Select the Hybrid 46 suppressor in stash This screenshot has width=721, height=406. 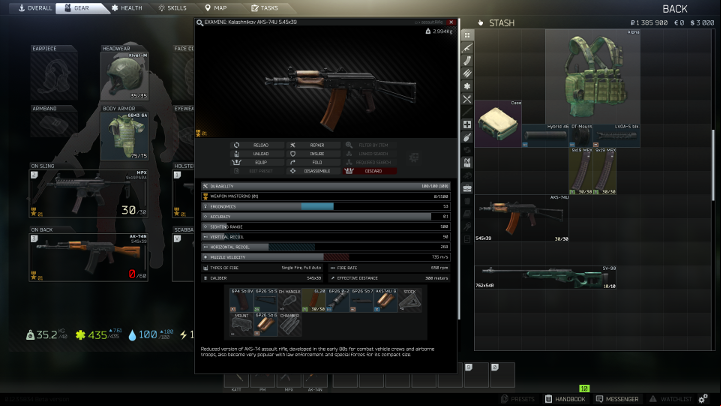pos(545,136)
